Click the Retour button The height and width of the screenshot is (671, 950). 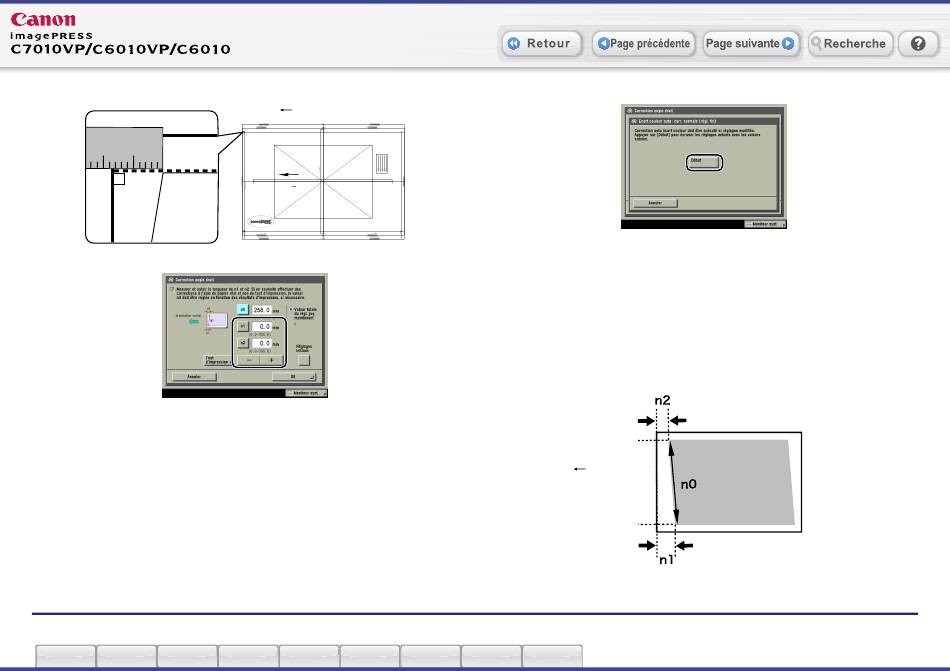540,44
